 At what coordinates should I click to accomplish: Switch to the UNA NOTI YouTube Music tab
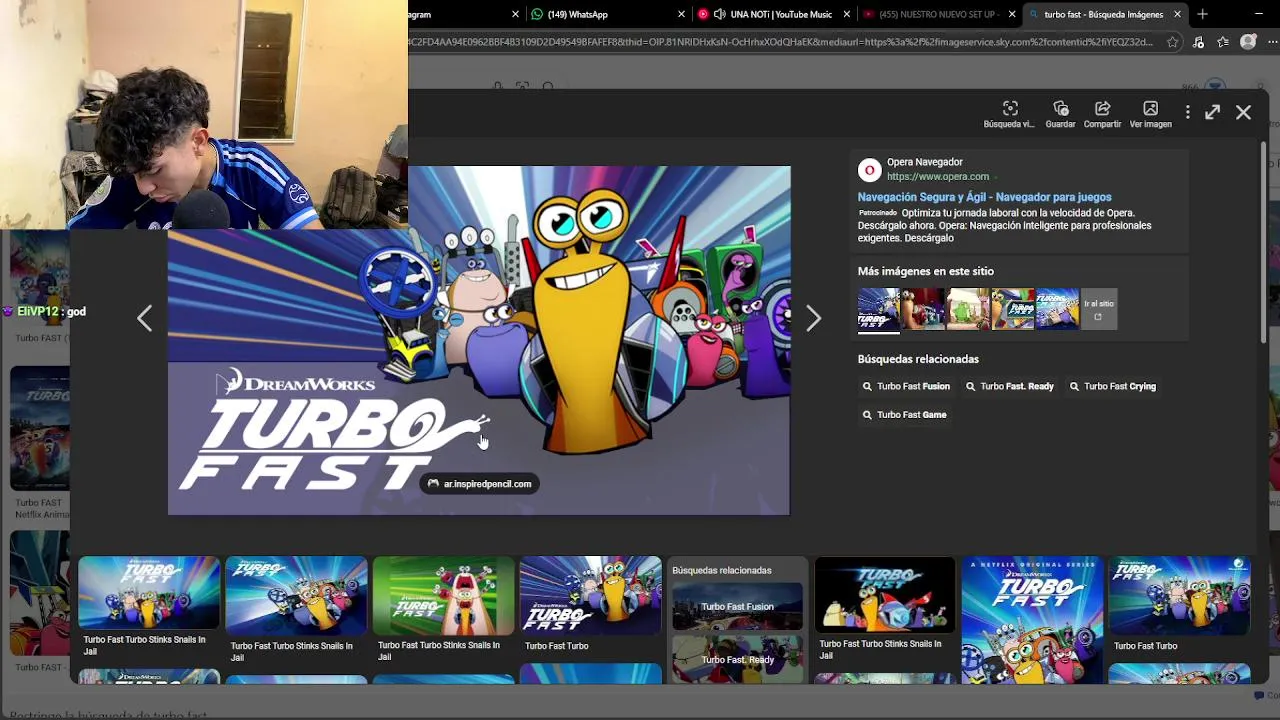pos(774,14)
